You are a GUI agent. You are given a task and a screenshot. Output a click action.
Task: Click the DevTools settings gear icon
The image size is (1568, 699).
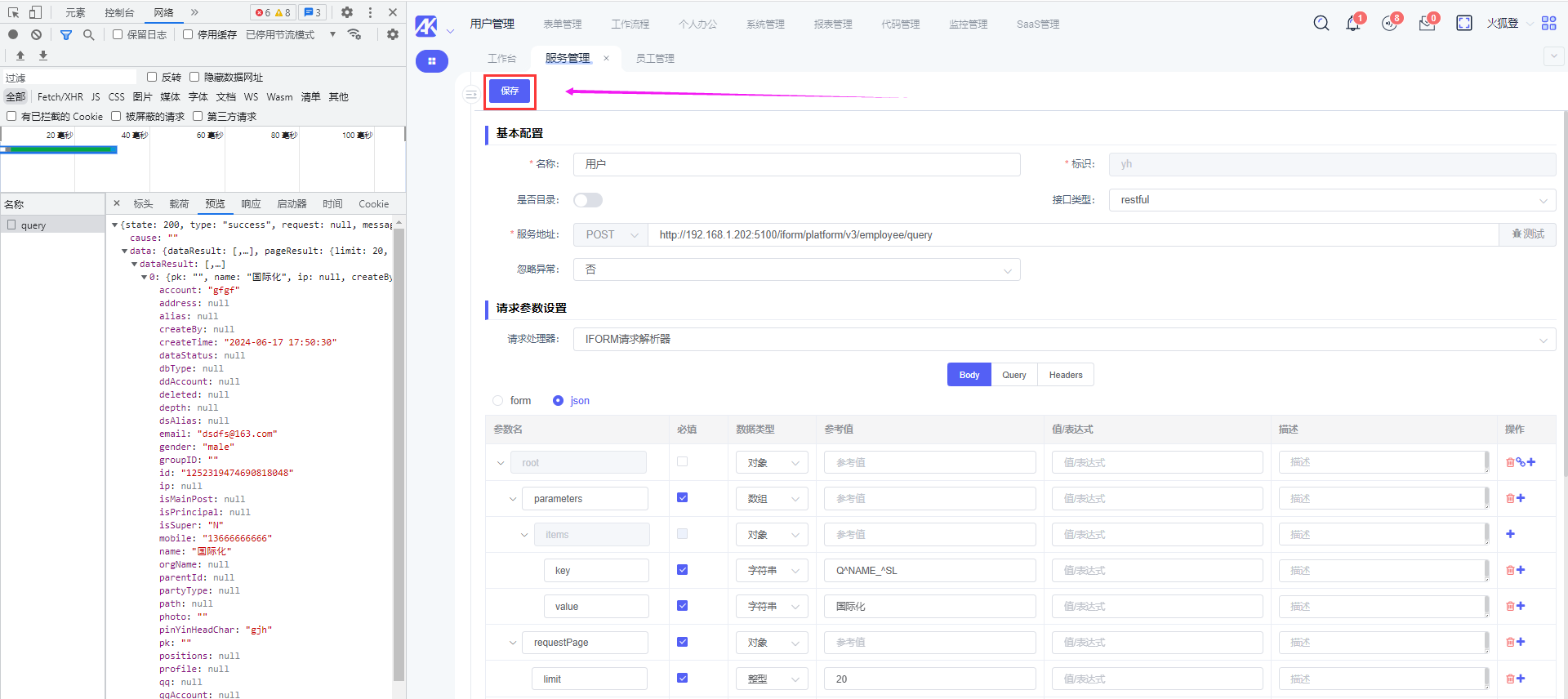pyautogui.click(x=347, y=12)
